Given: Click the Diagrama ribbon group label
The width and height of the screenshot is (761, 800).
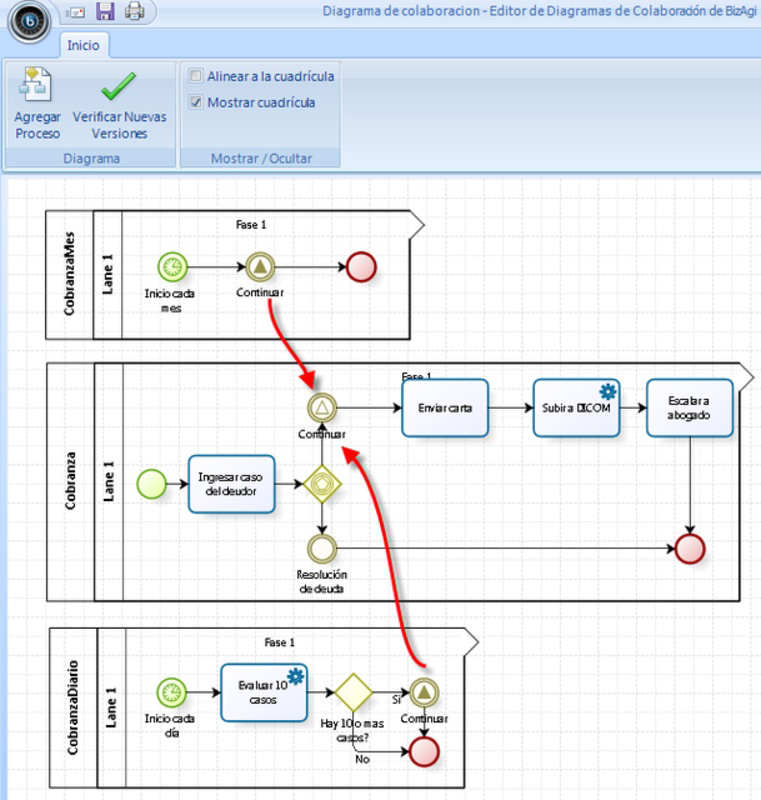Looking at the screenshot, I should (91, 158).
